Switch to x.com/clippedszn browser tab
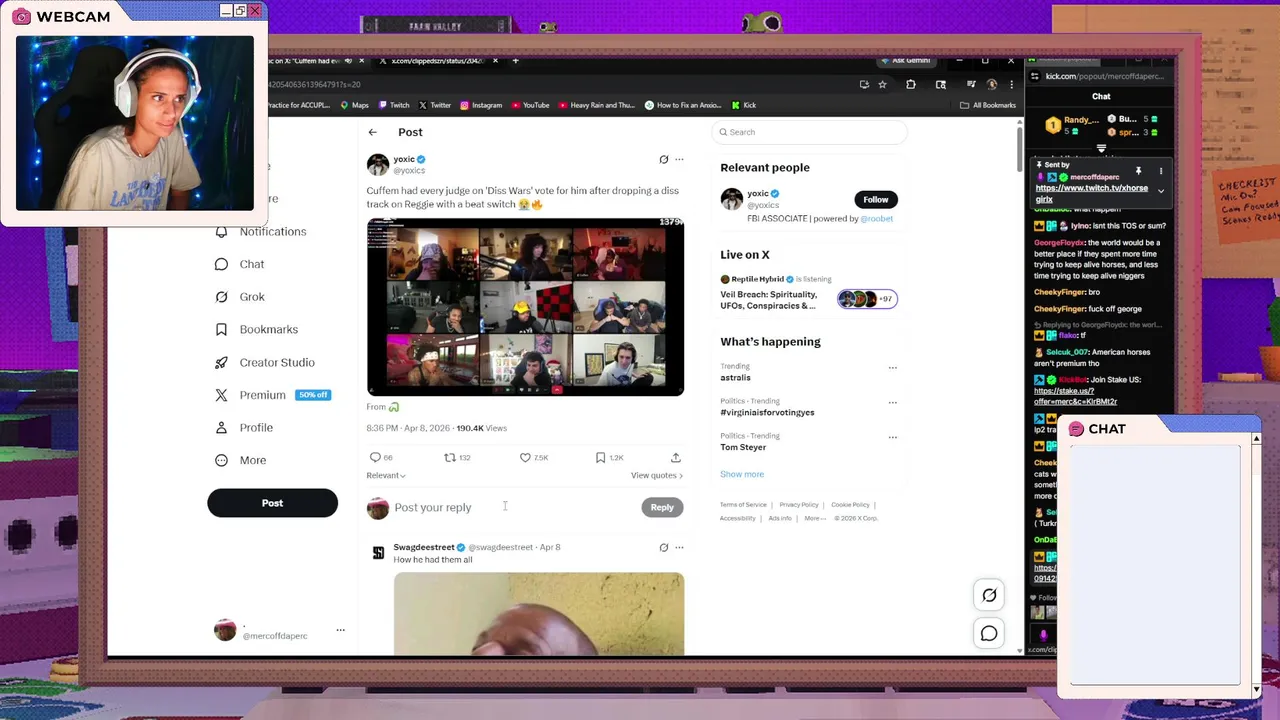This screenshot has height=720, width=1280. [437, 61]
